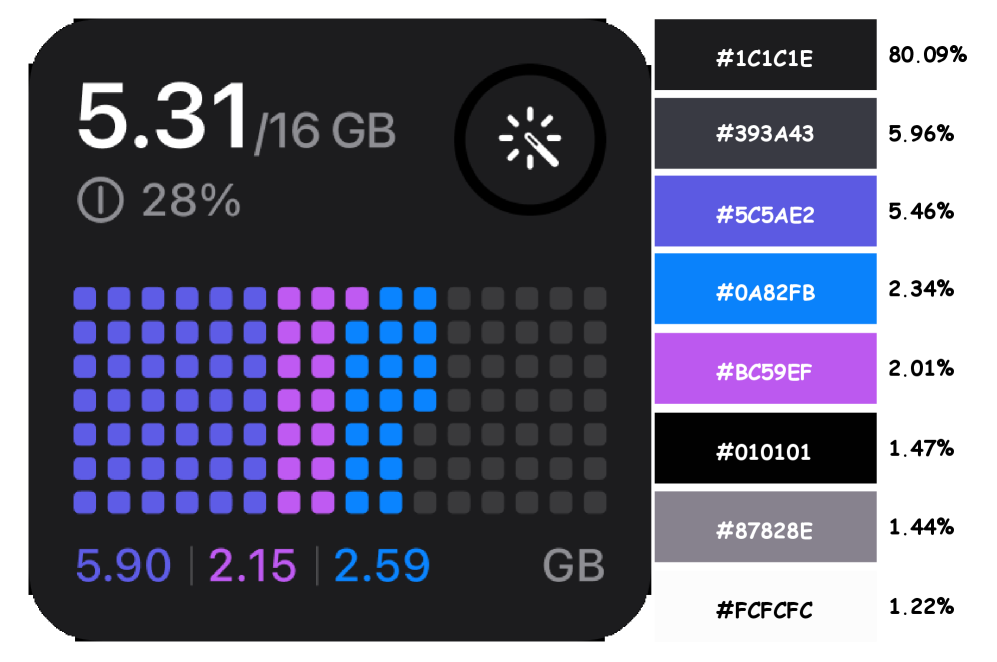This screenshot has height=662, width=997.
Task: Choose the #0A82FB blue swatch
Action: coord(765,290)
